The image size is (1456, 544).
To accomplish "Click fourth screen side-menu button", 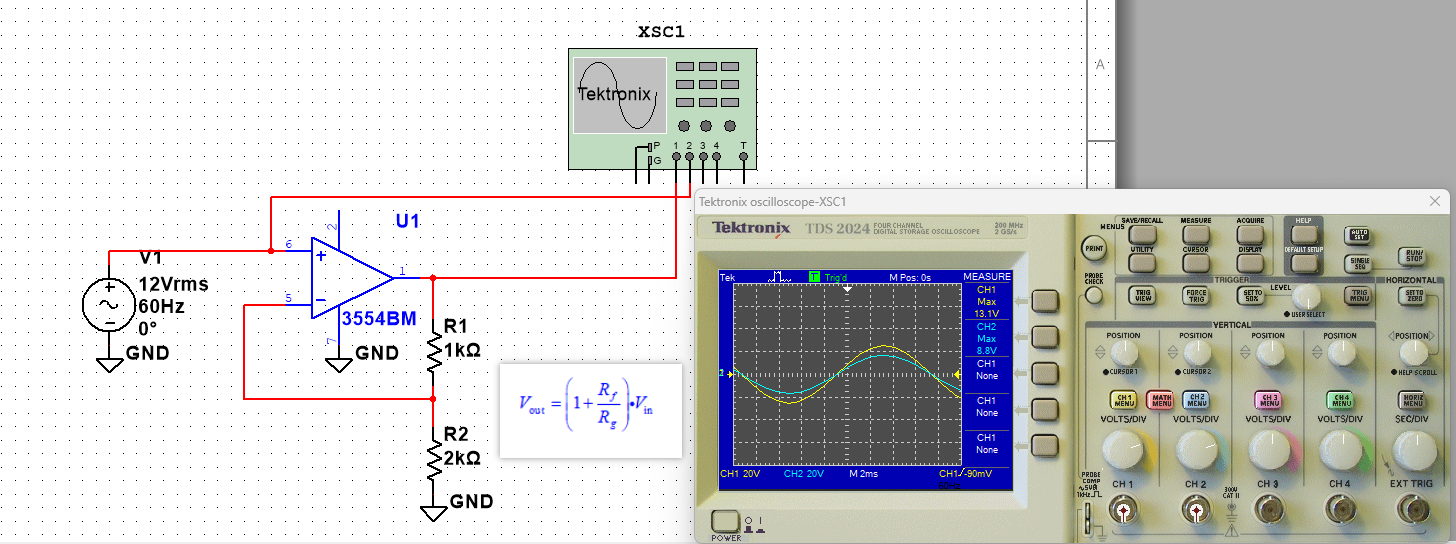I will 1045,409.
